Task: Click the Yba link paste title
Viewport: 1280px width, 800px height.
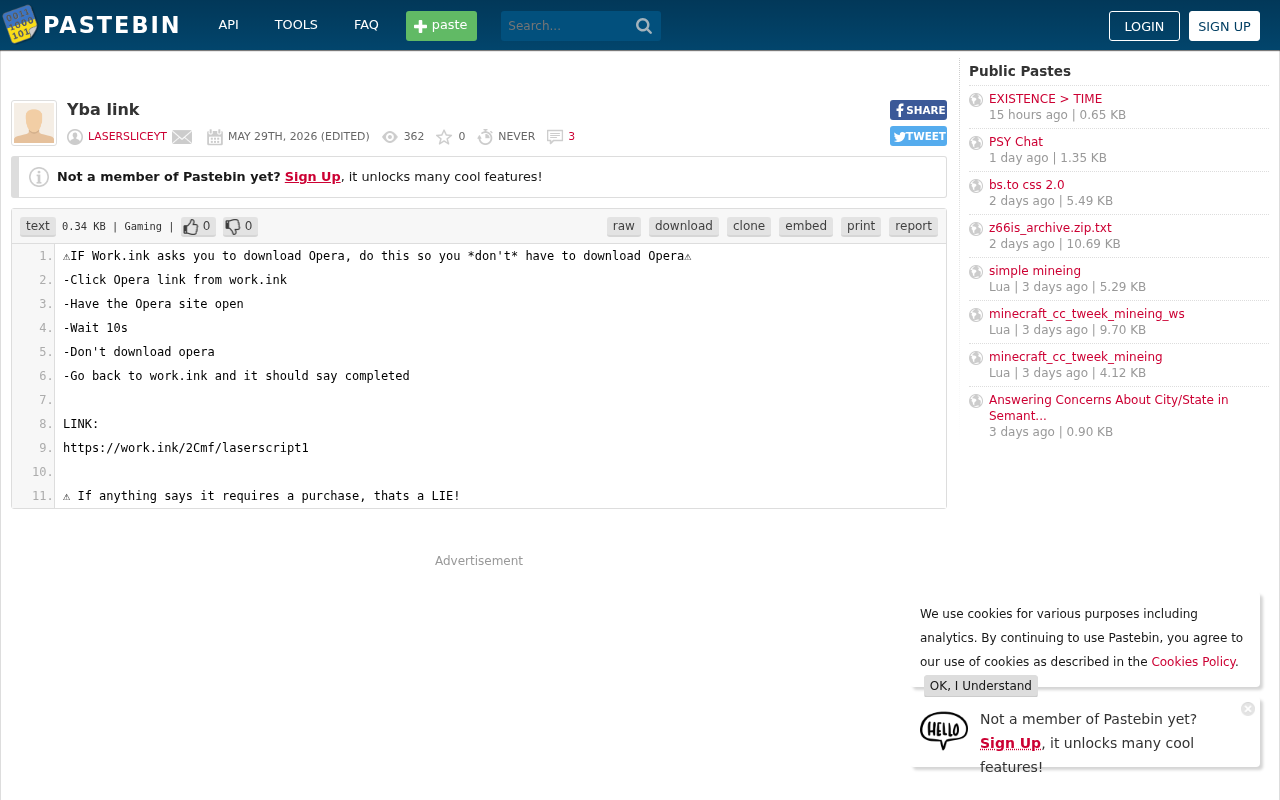Action: (x=103, y=110)
